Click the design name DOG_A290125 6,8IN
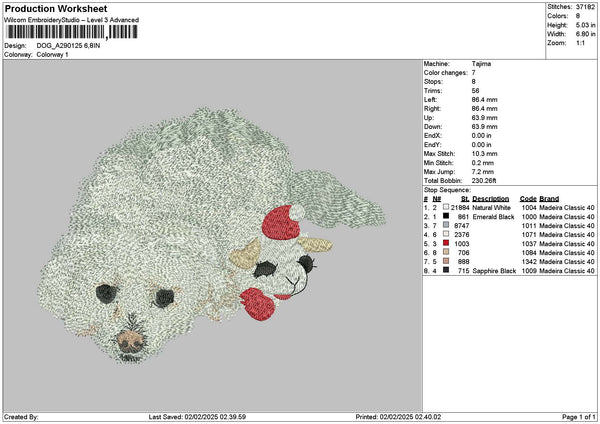This screenshot has width=600, height=424. point(68,46)
